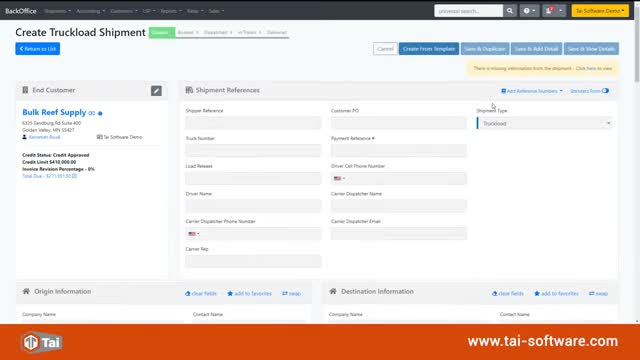
Task: Open the Accounting menu
Action: [91, 11]
